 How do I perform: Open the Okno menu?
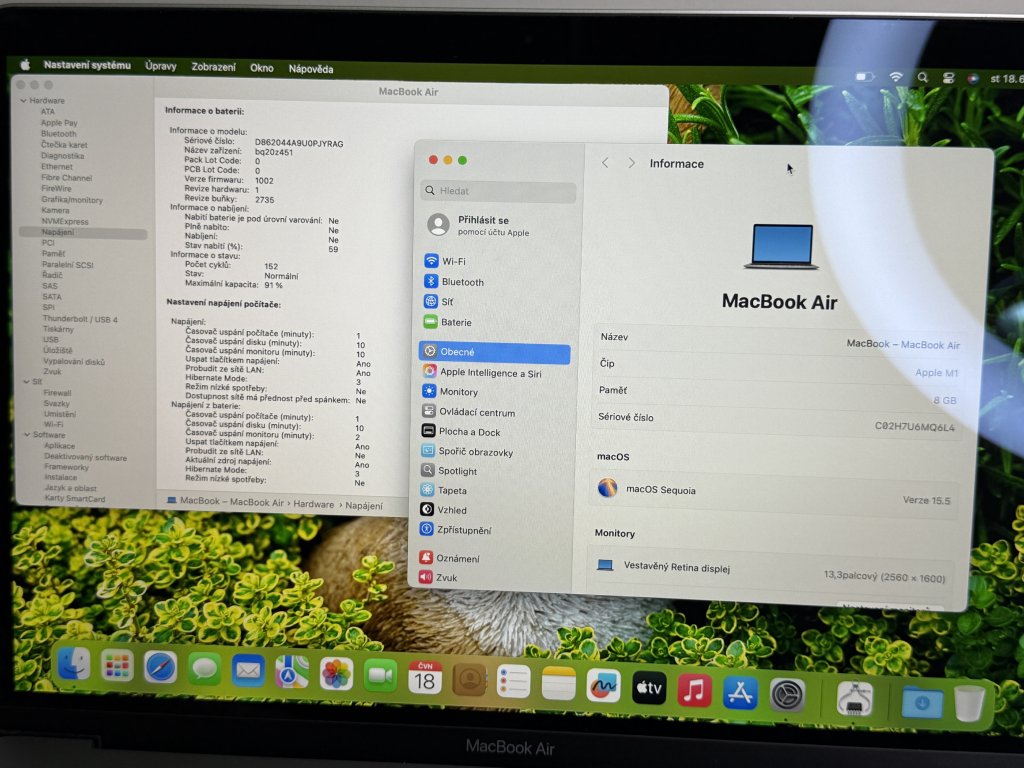click(x=262, y=68)
